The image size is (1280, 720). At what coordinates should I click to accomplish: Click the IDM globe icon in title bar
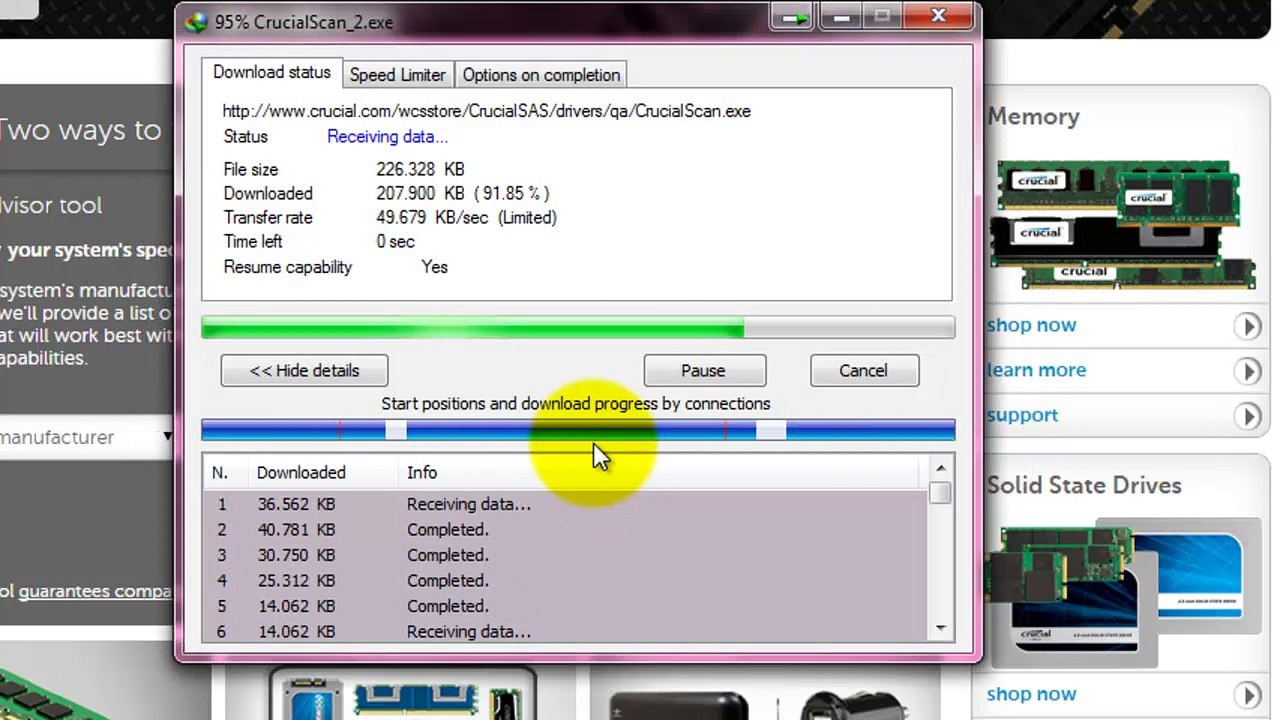pos(196,21)
